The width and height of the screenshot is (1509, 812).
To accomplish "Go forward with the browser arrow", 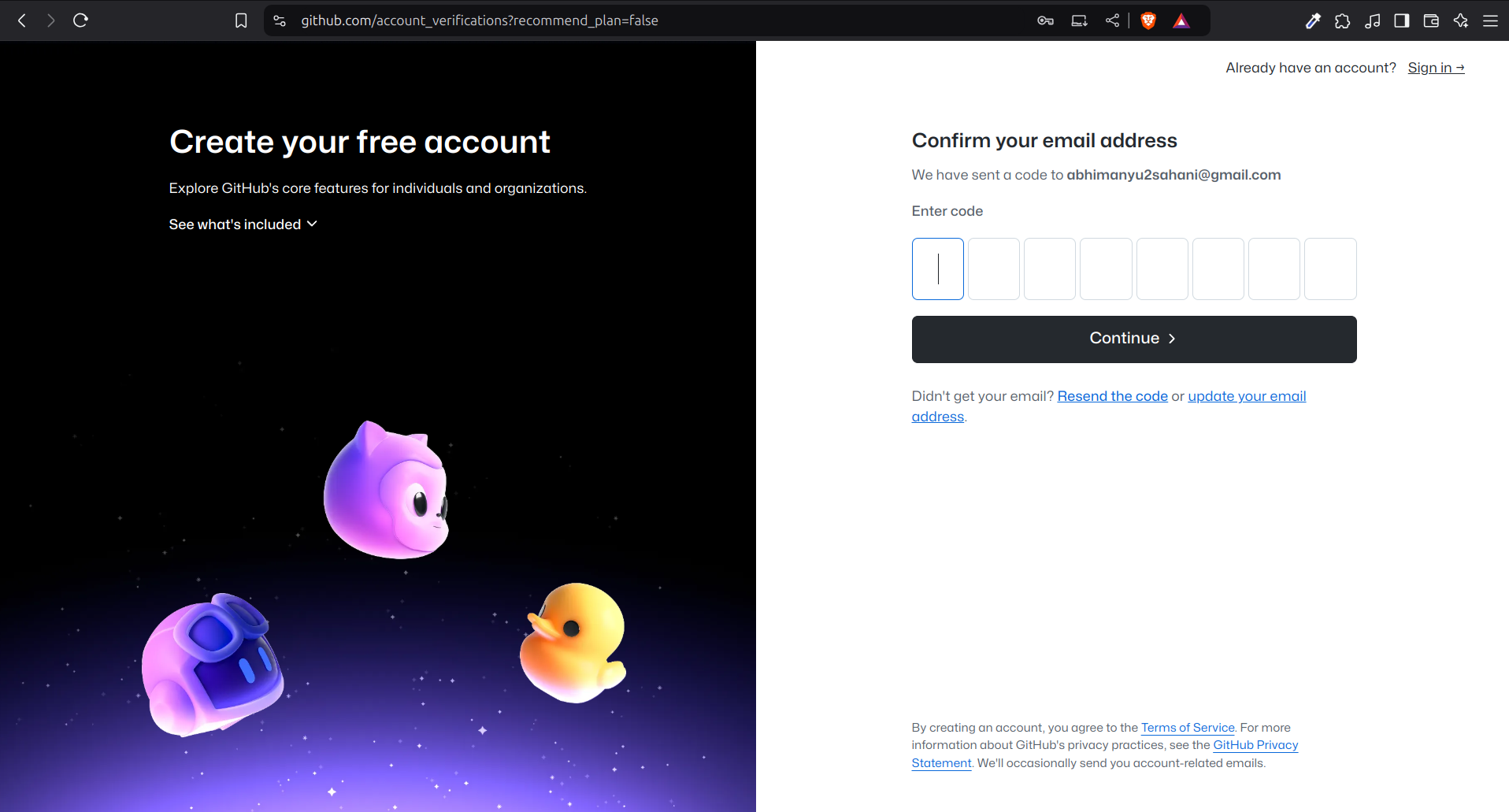I will point(51,20).
